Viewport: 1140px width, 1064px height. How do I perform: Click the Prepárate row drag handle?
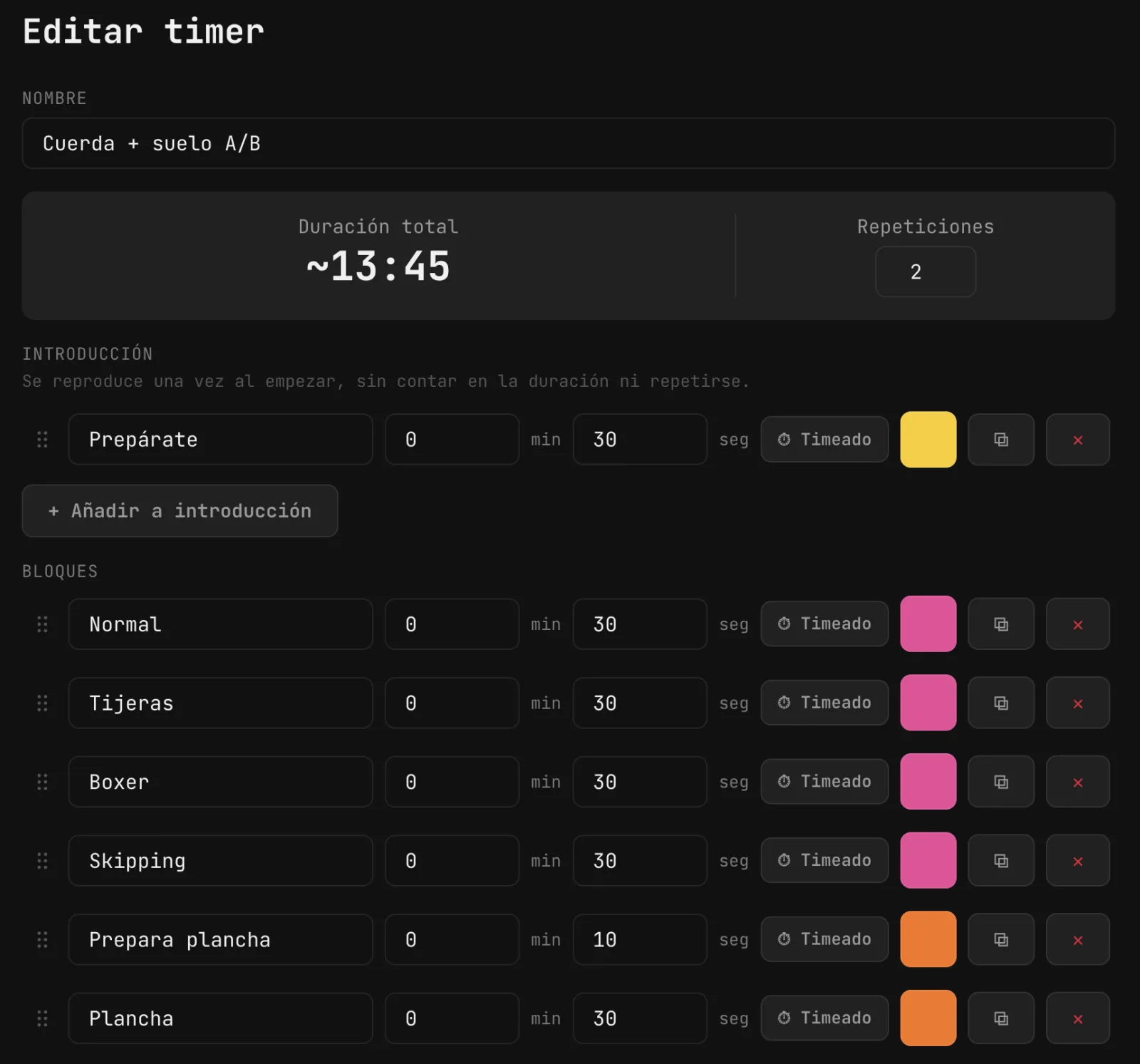coord(43,440)
